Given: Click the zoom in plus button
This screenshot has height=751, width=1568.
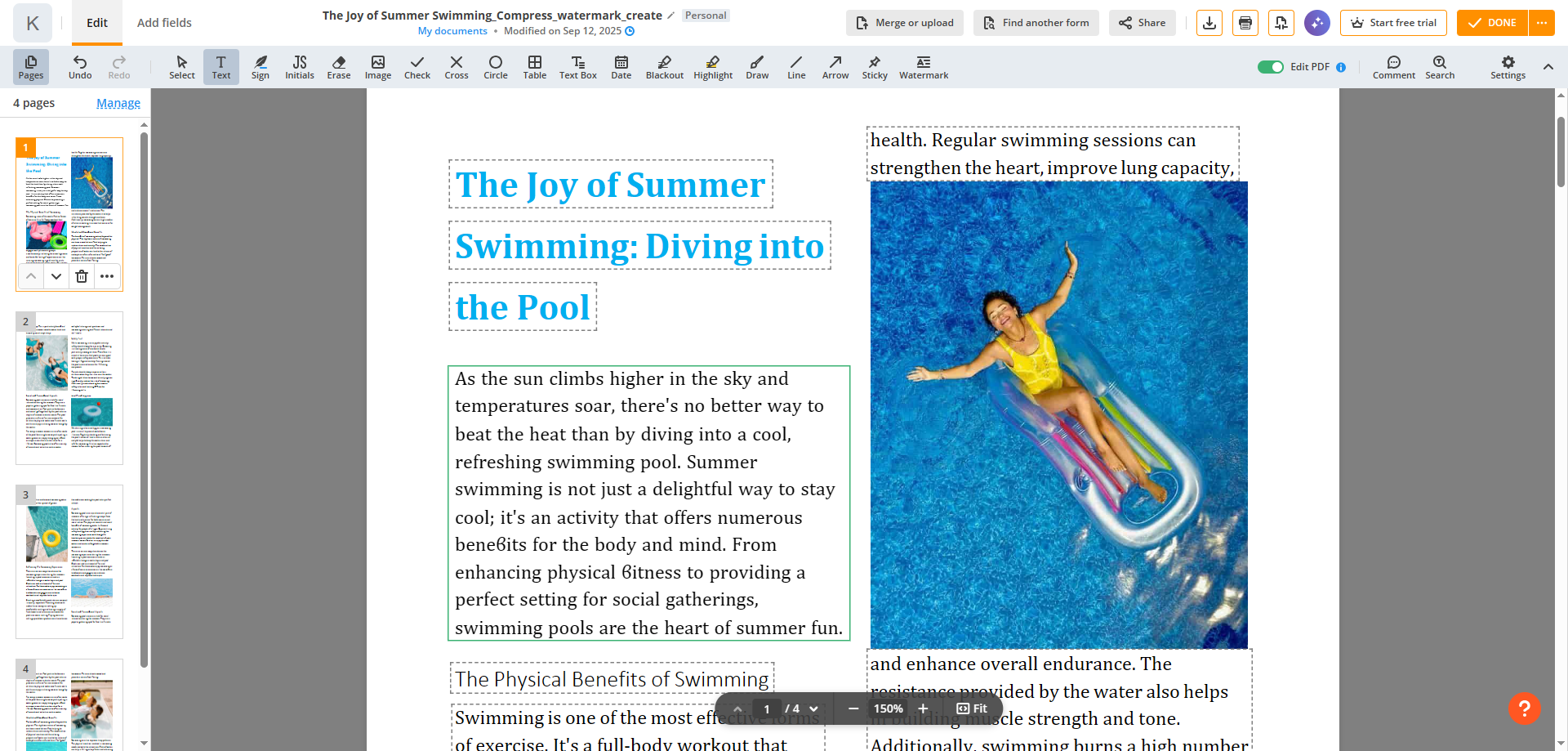Looking at the screenshot, I should 923,709.
